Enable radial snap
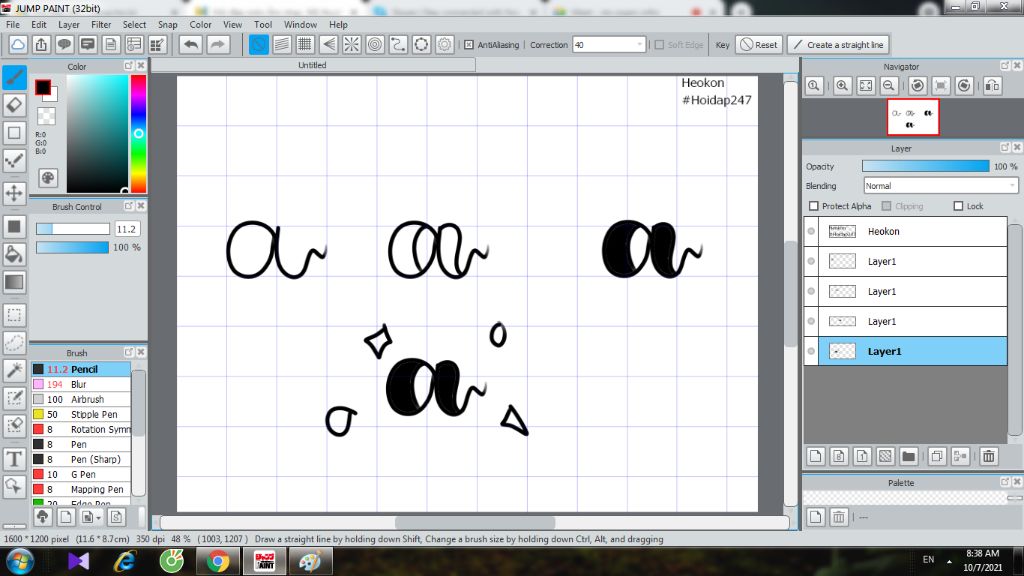This screenshot has width=1024, height=576. point(351,44)
